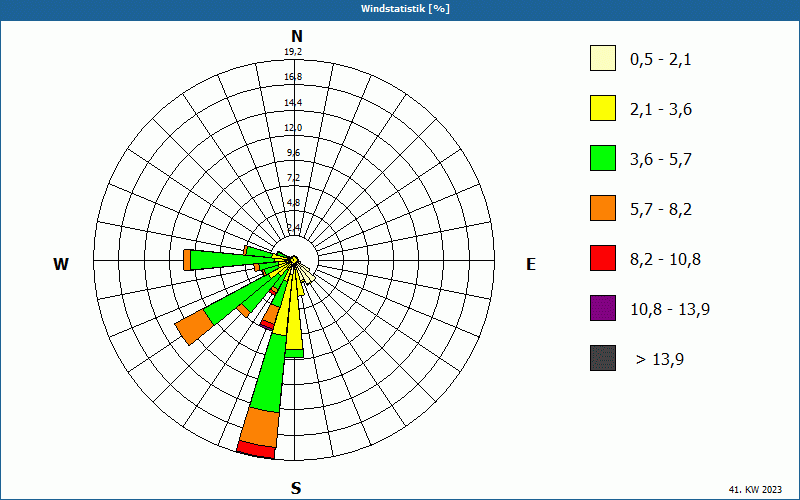The height and width of the screenshot is (500, 800).
Task: Click the legend text '5,7 - 8,2'
Action: (661, 210)
